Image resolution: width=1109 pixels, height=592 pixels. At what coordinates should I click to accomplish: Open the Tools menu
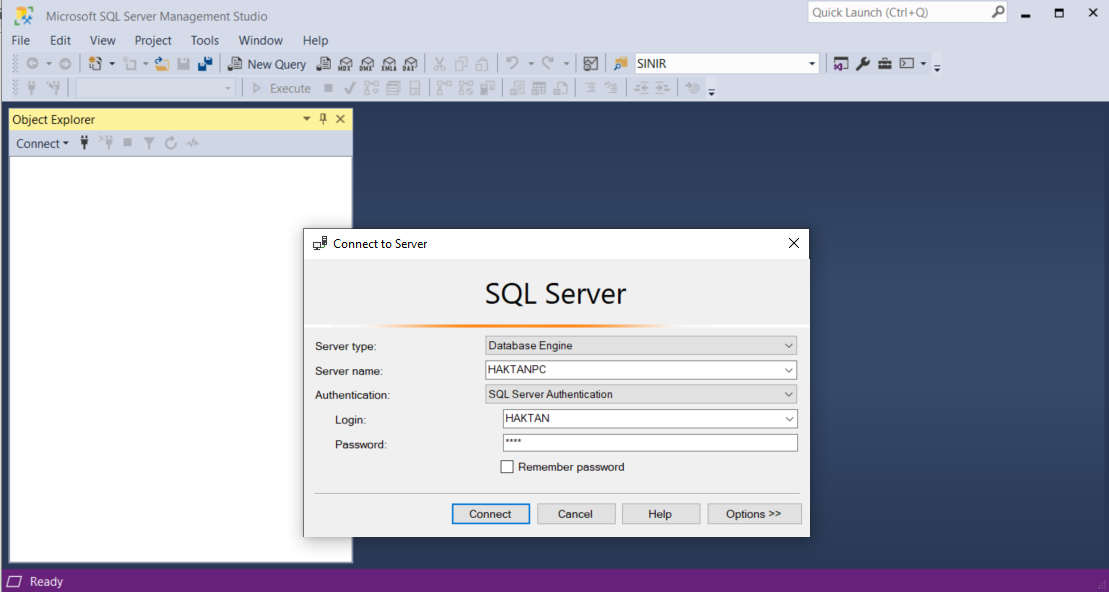click(x=204, y=40)
